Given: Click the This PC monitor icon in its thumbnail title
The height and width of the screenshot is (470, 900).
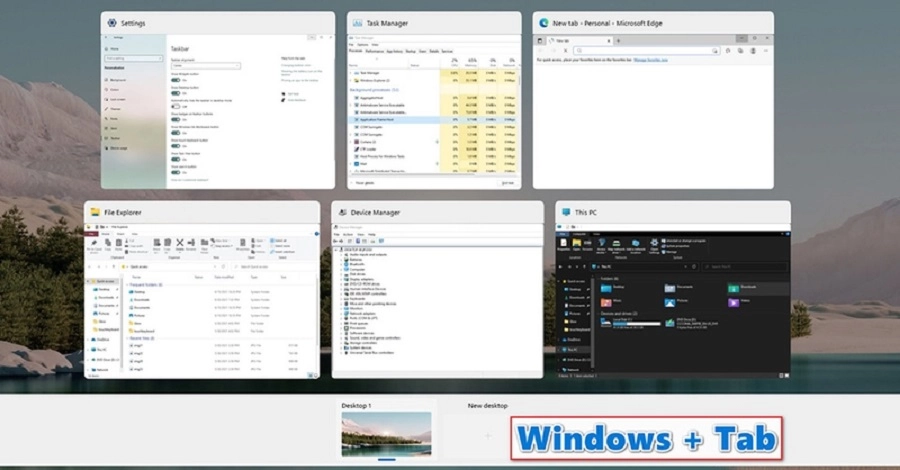Looking at the screenshot, I should click(566, 212).
